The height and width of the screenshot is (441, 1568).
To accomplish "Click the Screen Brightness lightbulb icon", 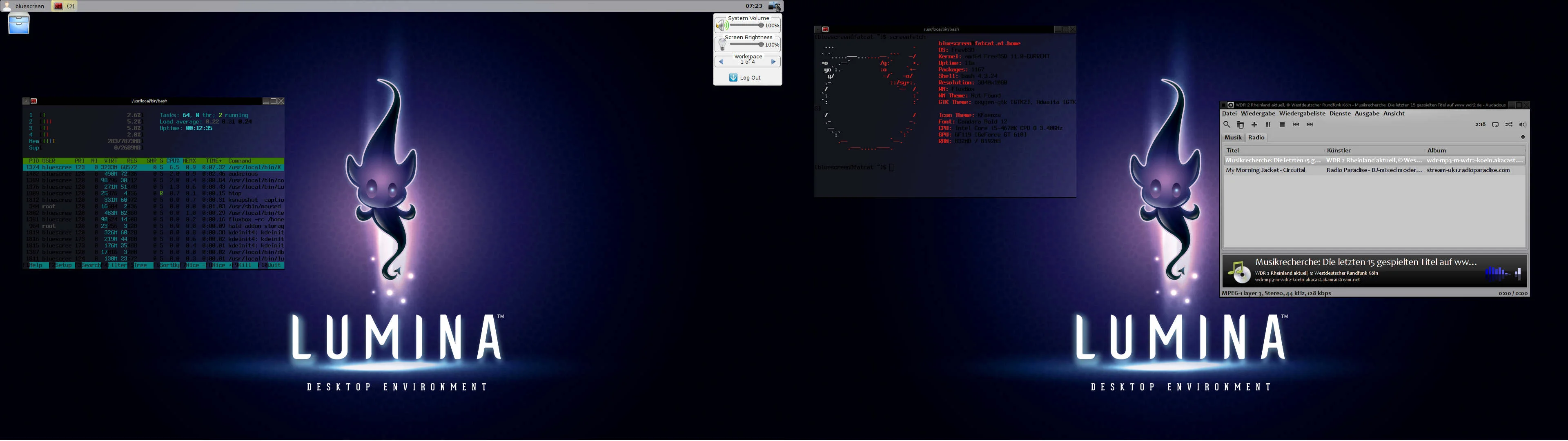I will [722, 45].
